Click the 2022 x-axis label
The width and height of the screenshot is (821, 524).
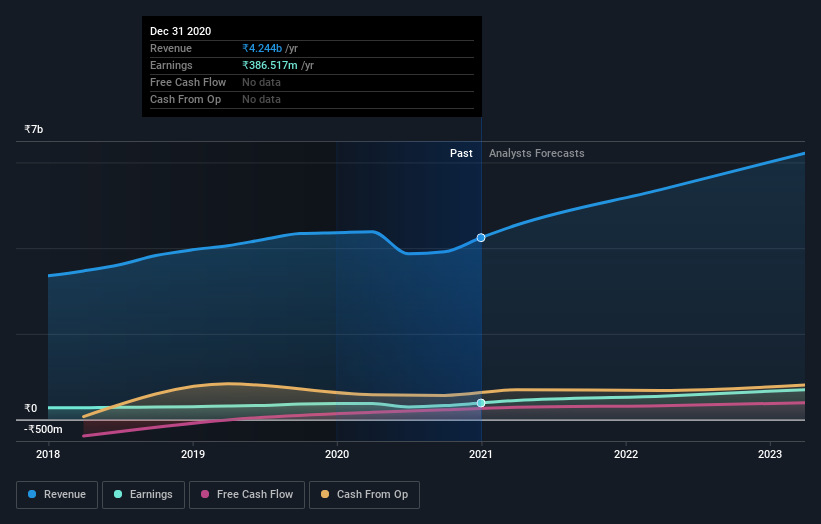(626, 454)
